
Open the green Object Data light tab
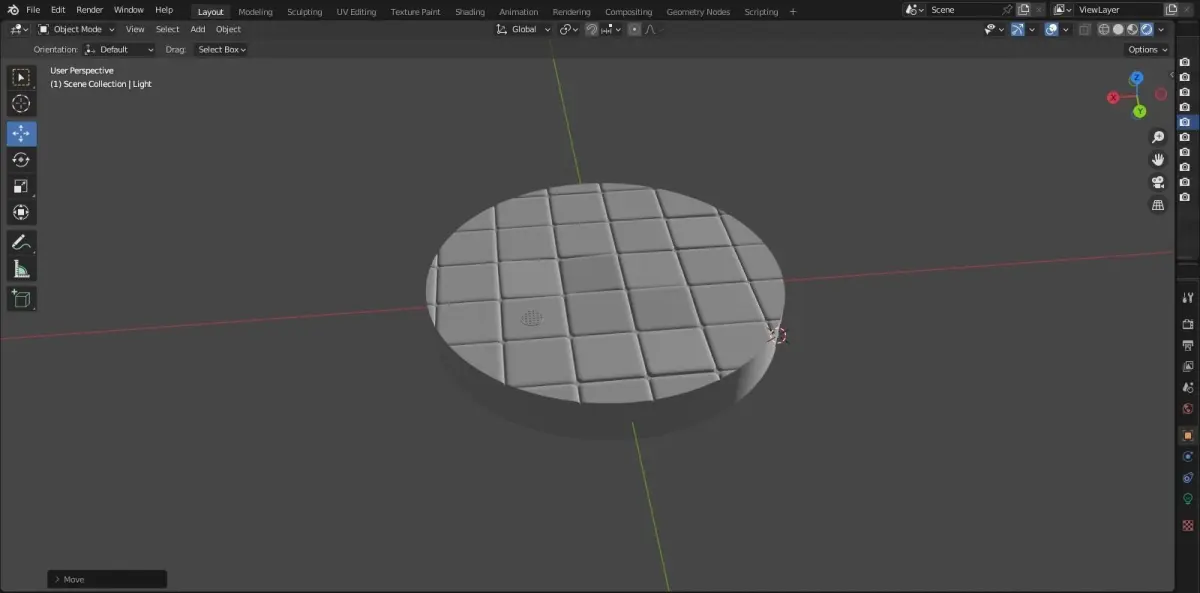[1188, 499]
